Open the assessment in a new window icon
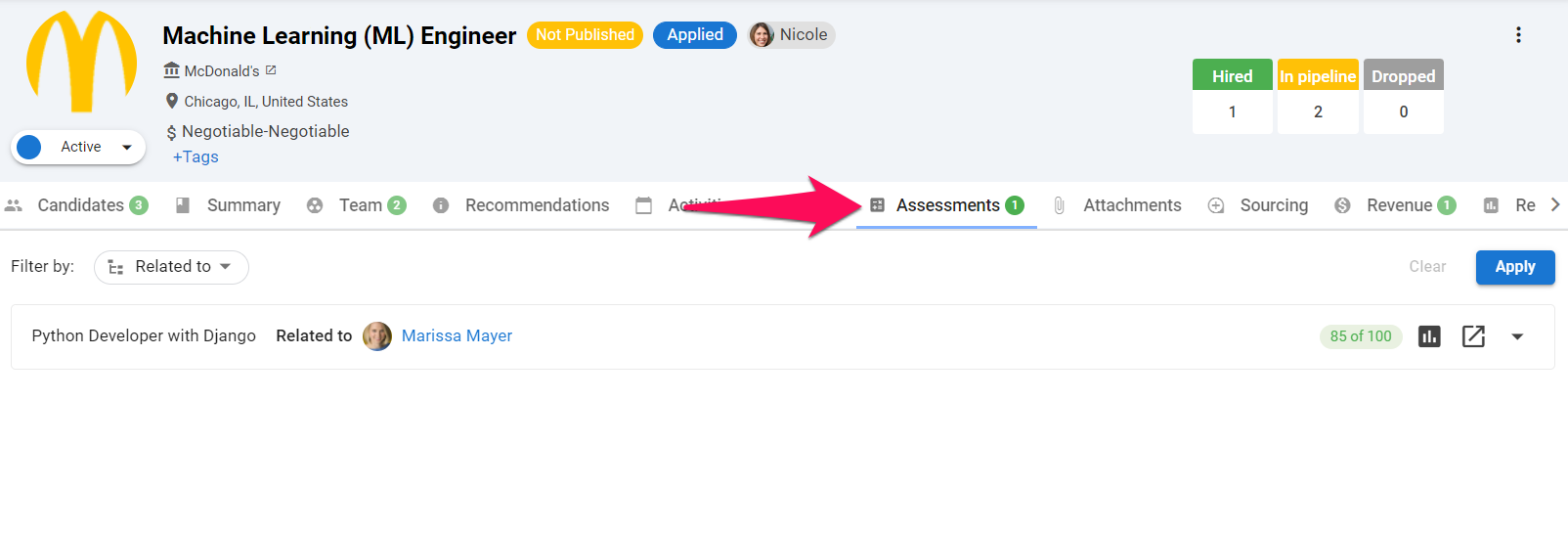This screenshot has height=533, width=1568. click(1473, 336)
